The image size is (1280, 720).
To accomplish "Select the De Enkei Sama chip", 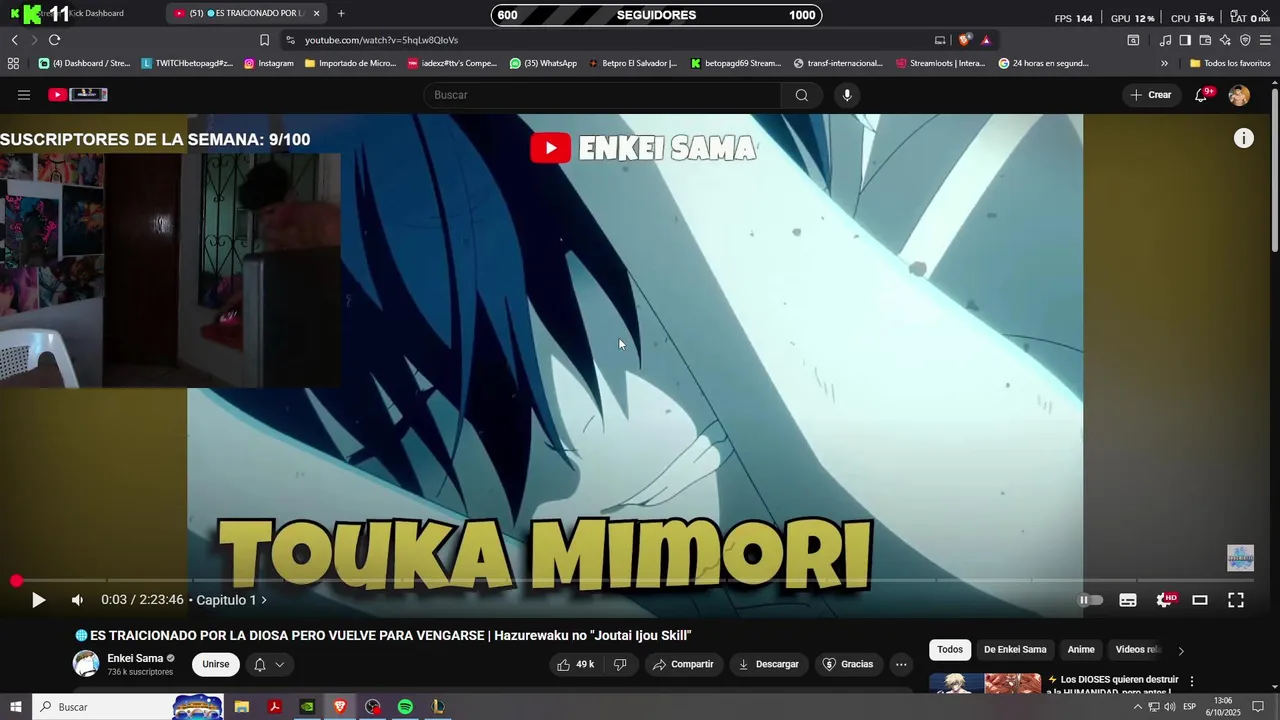I will (1015, 650).
